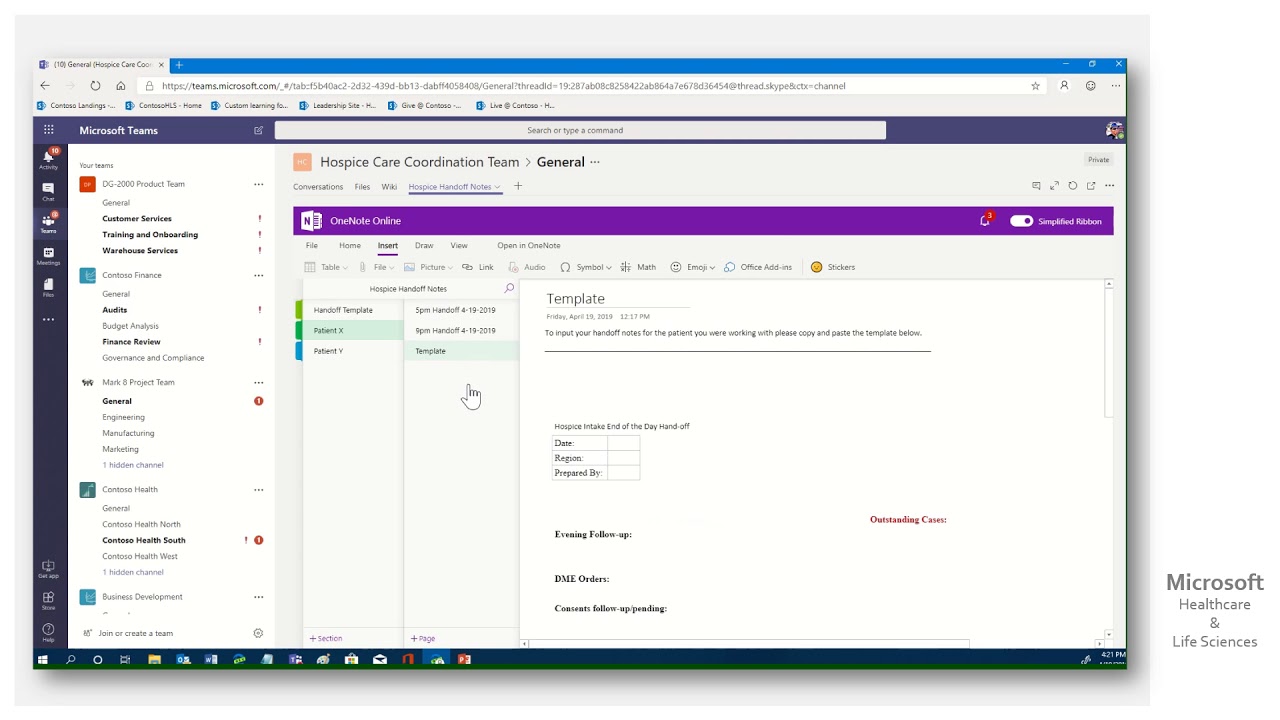Open the Teams app launcher waffle

click(48, 130)
